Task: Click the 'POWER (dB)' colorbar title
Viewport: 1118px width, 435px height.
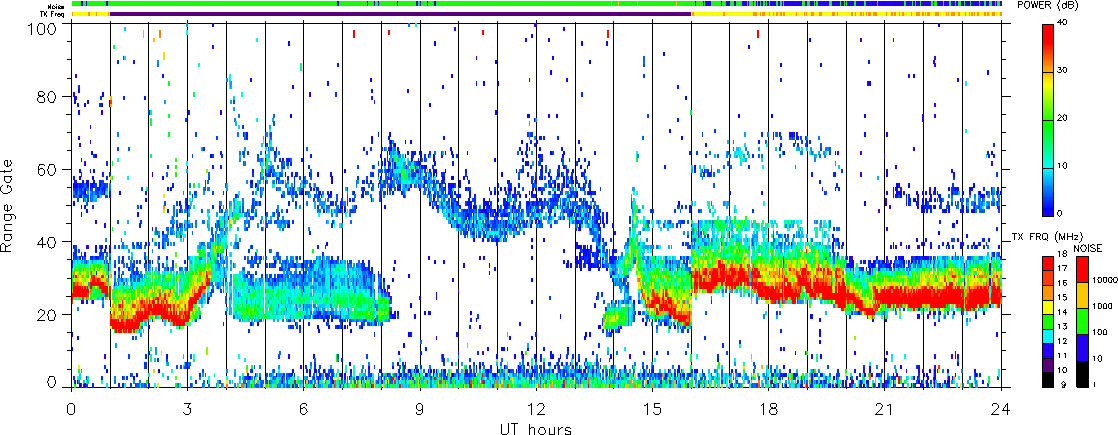Action: 1047,6
